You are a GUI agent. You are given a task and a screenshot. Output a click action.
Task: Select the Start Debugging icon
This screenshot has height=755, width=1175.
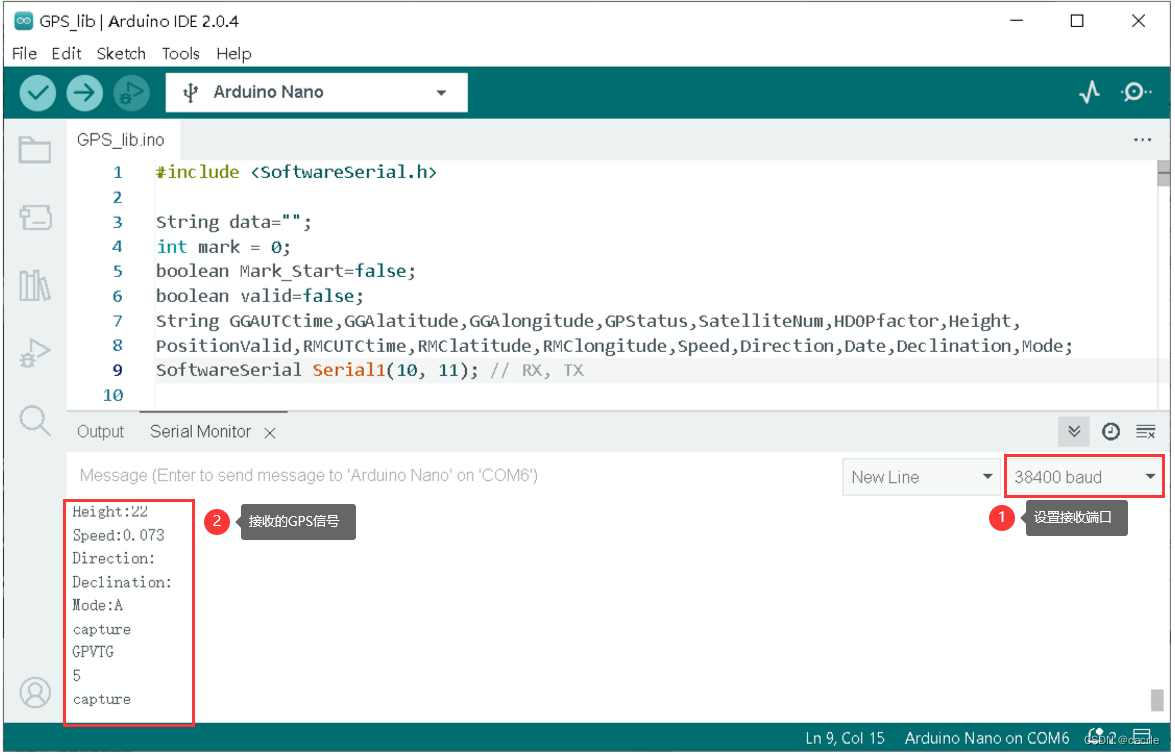[130, 92]
